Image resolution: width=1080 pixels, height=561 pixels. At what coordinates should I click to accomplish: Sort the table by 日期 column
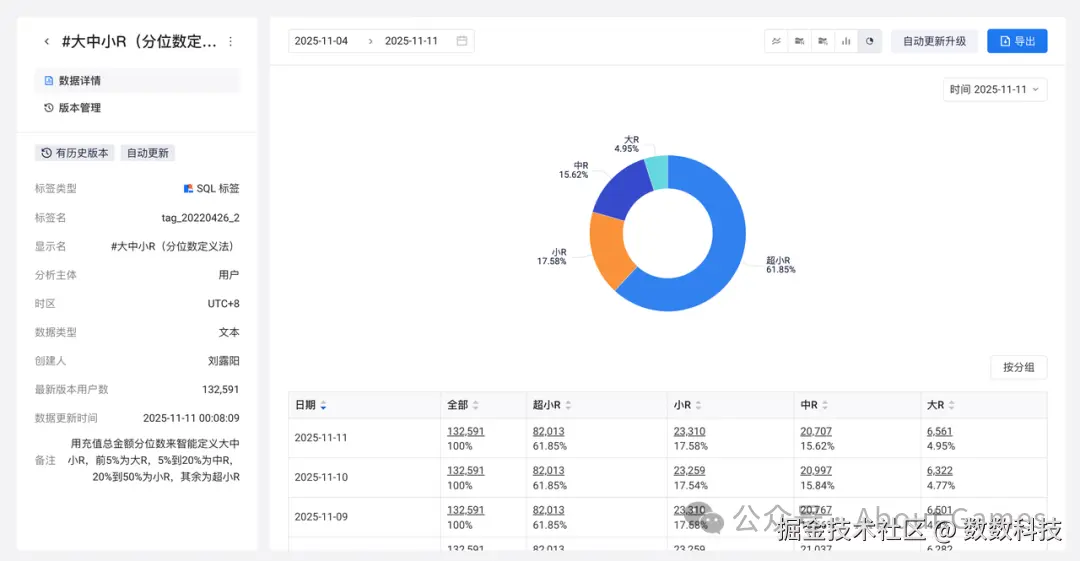click(x=323, y=405)
